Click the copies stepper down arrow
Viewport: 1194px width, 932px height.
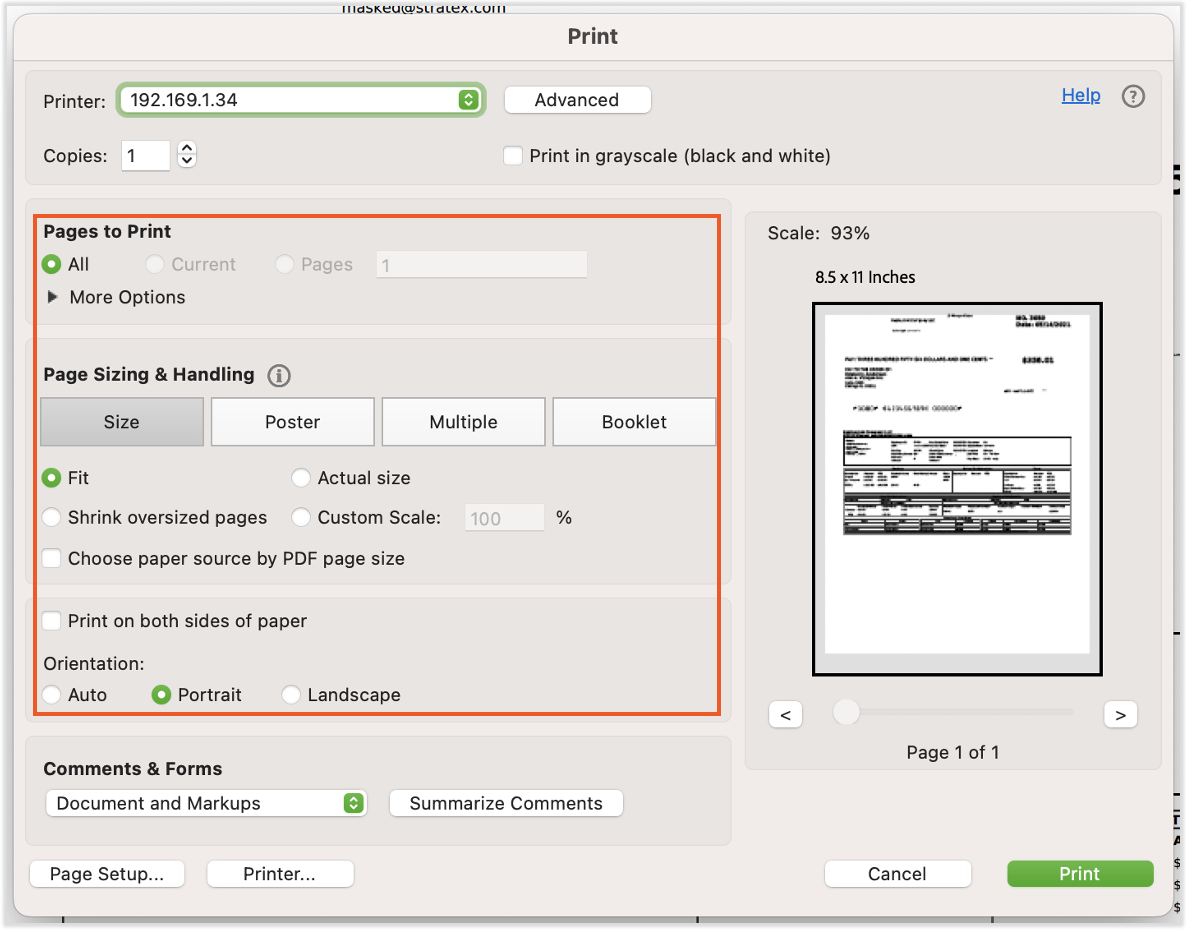click(186, 161)
